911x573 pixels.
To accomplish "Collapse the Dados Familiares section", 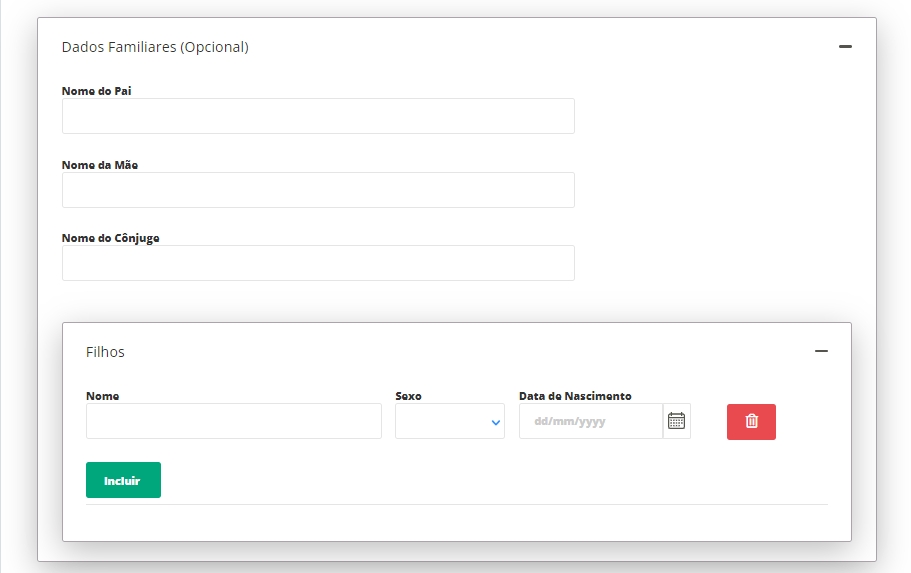I will pos(845,47).
